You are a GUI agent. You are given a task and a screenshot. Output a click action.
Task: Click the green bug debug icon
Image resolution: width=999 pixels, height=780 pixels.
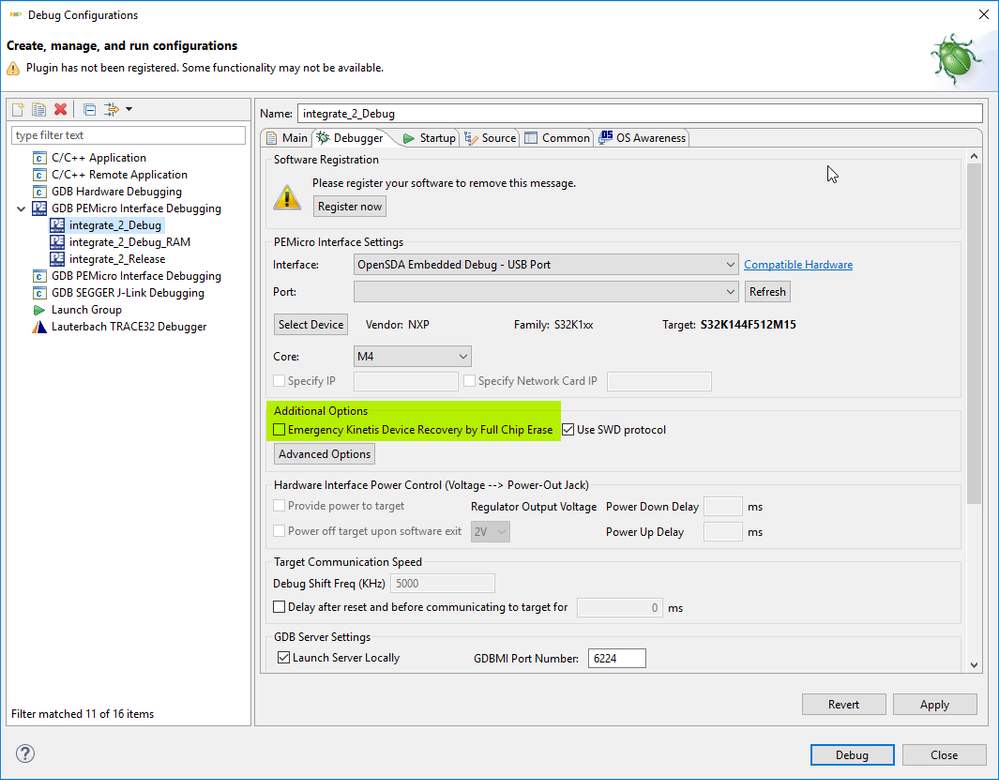point(957,59)
